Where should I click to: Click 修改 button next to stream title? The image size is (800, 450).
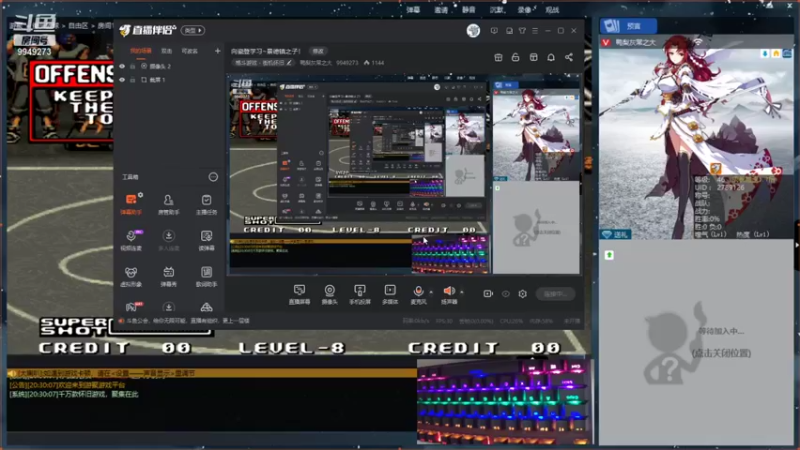(x=318, y=51)
